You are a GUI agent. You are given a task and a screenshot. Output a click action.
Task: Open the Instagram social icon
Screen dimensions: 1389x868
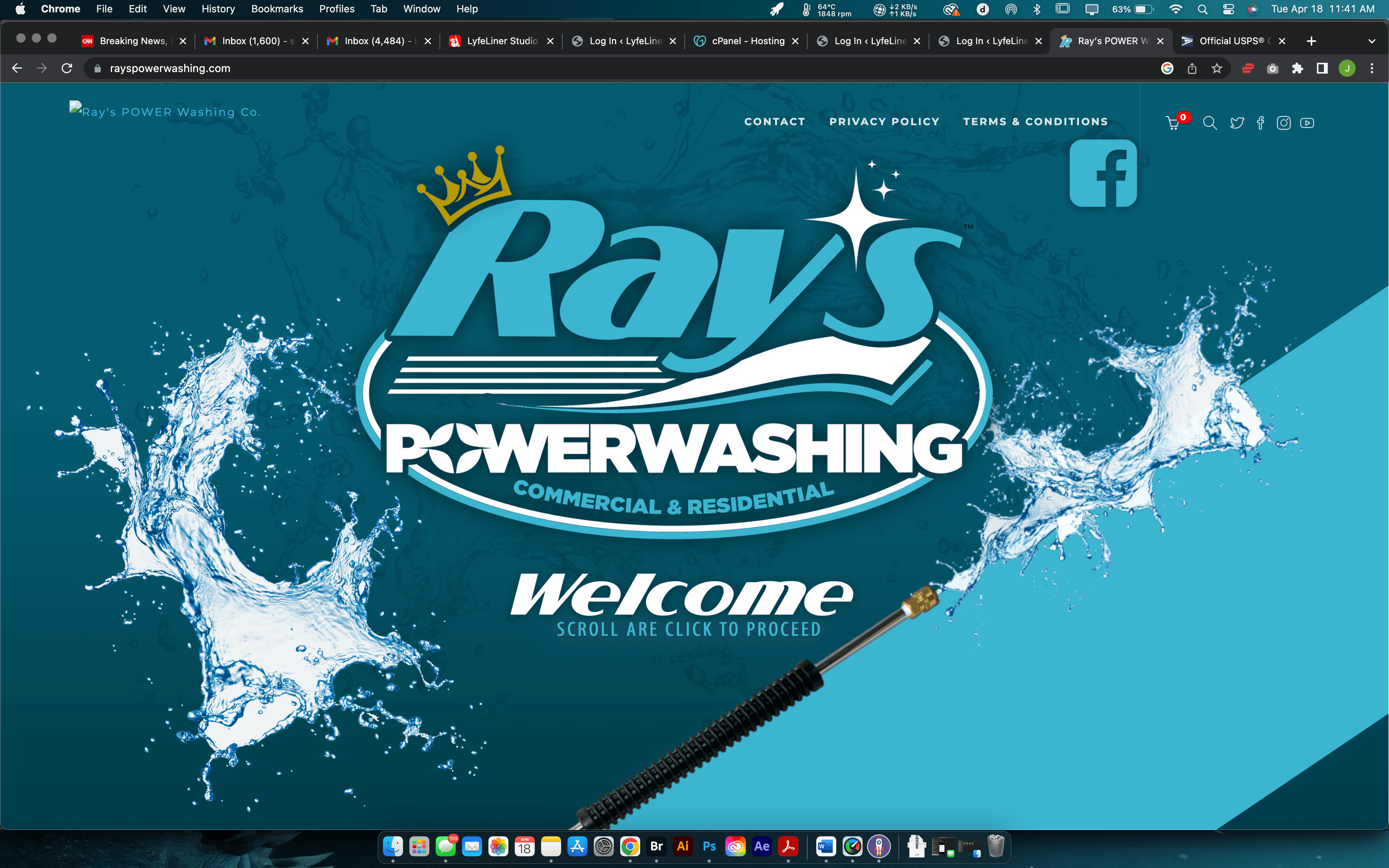[1283, 123]
